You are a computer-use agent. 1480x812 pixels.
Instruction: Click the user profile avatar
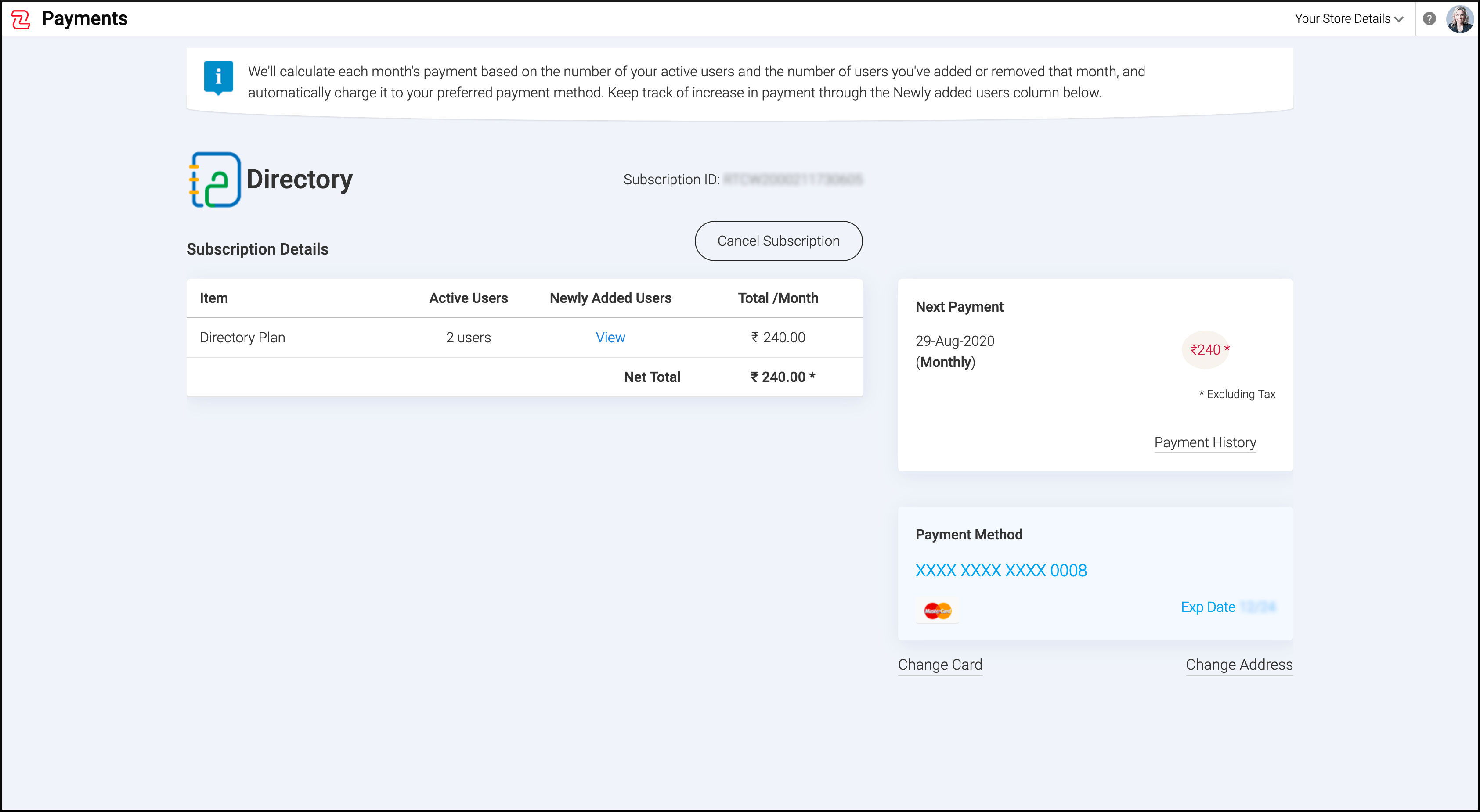click(x=1460, y=19)
